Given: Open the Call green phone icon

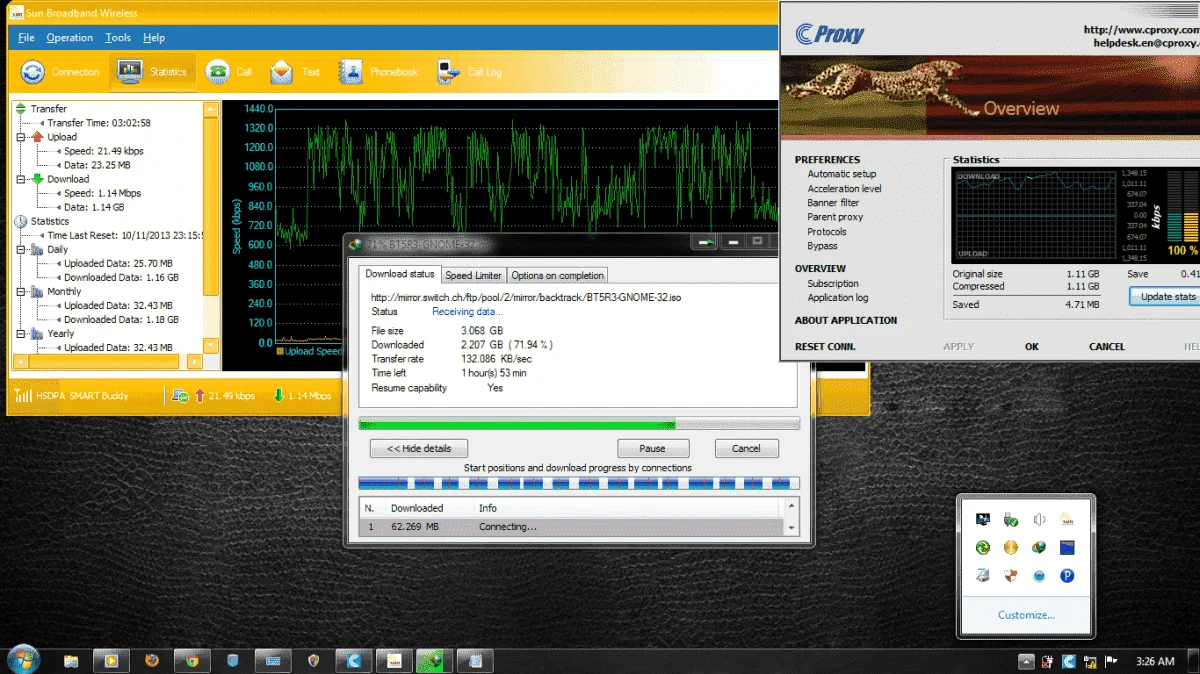Looking at the screenshot, I should (x=229, y=72).
